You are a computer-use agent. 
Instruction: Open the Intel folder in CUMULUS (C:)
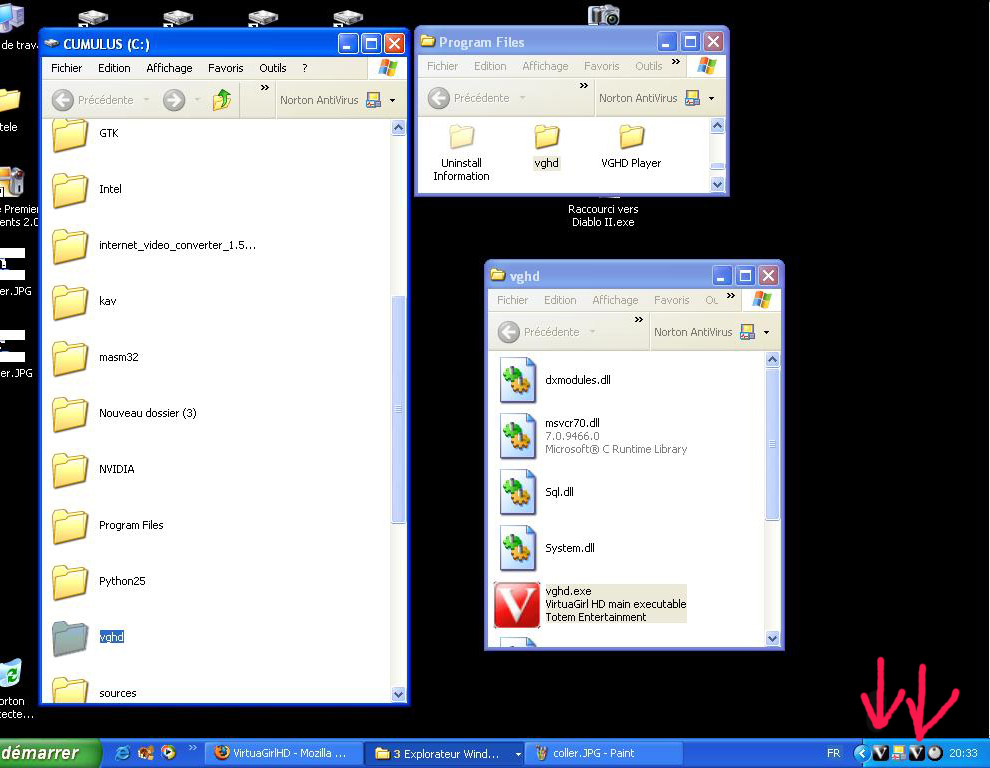click(87, 189)
